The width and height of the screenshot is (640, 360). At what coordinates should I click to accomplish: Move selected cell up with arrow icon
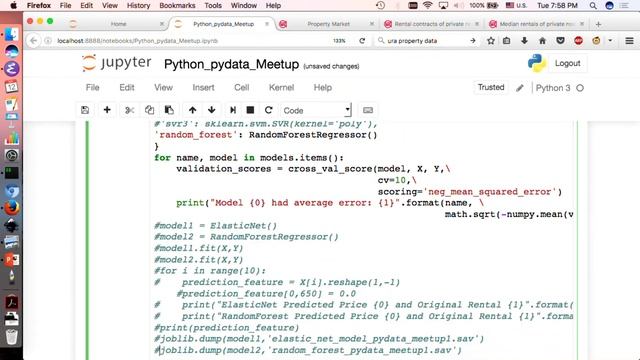pyautogui.click(x=192, y=110)
